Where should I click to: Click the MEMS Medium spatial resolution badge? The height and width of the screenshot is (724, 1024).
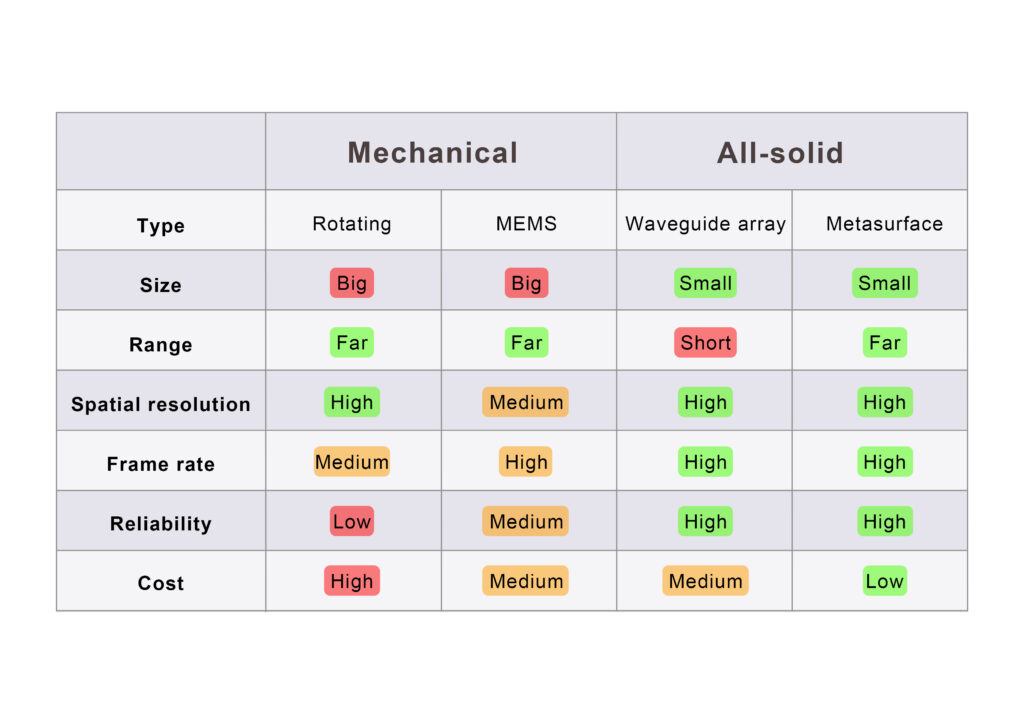(526, 402)
